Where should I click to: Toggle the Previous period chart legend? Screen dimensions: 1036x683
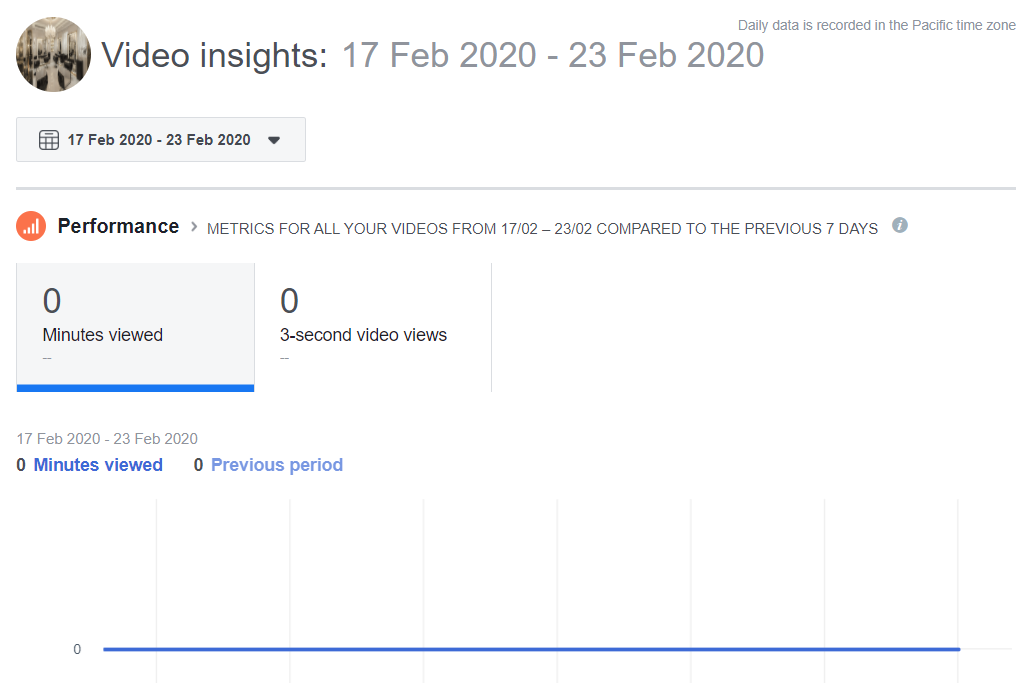coord(276,465)
